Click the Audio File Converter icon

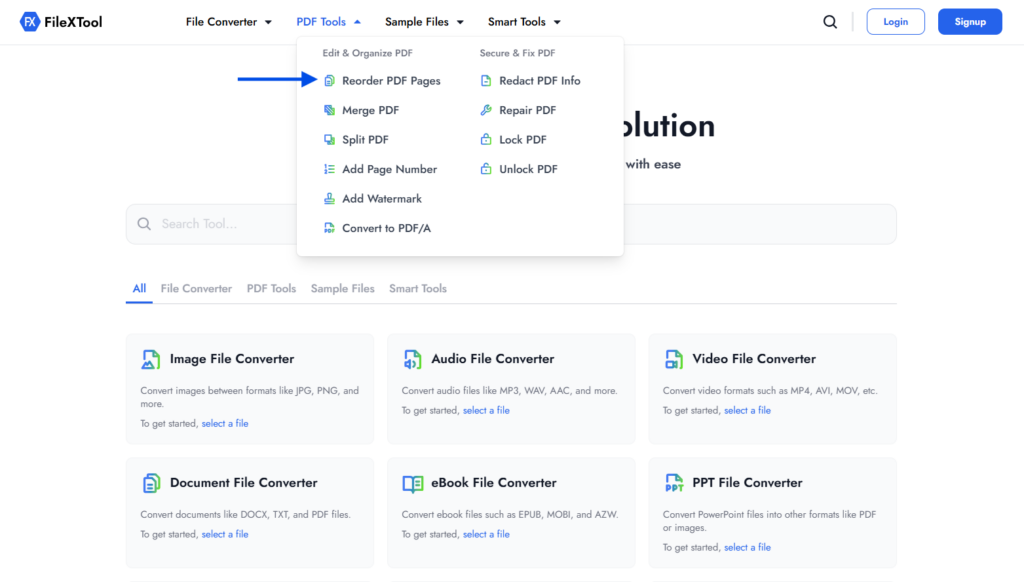[x=412, y=359]
